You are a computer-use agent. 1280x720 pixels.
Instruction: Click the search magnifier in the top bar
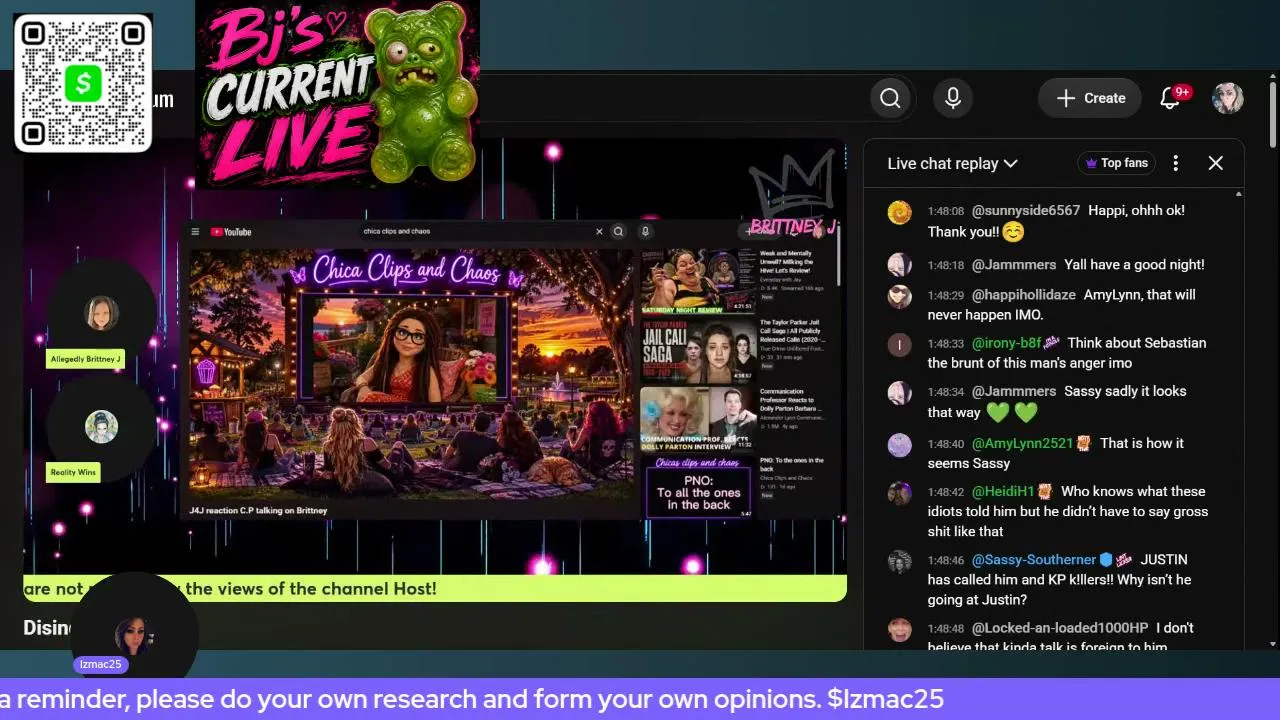coord(890,98)
